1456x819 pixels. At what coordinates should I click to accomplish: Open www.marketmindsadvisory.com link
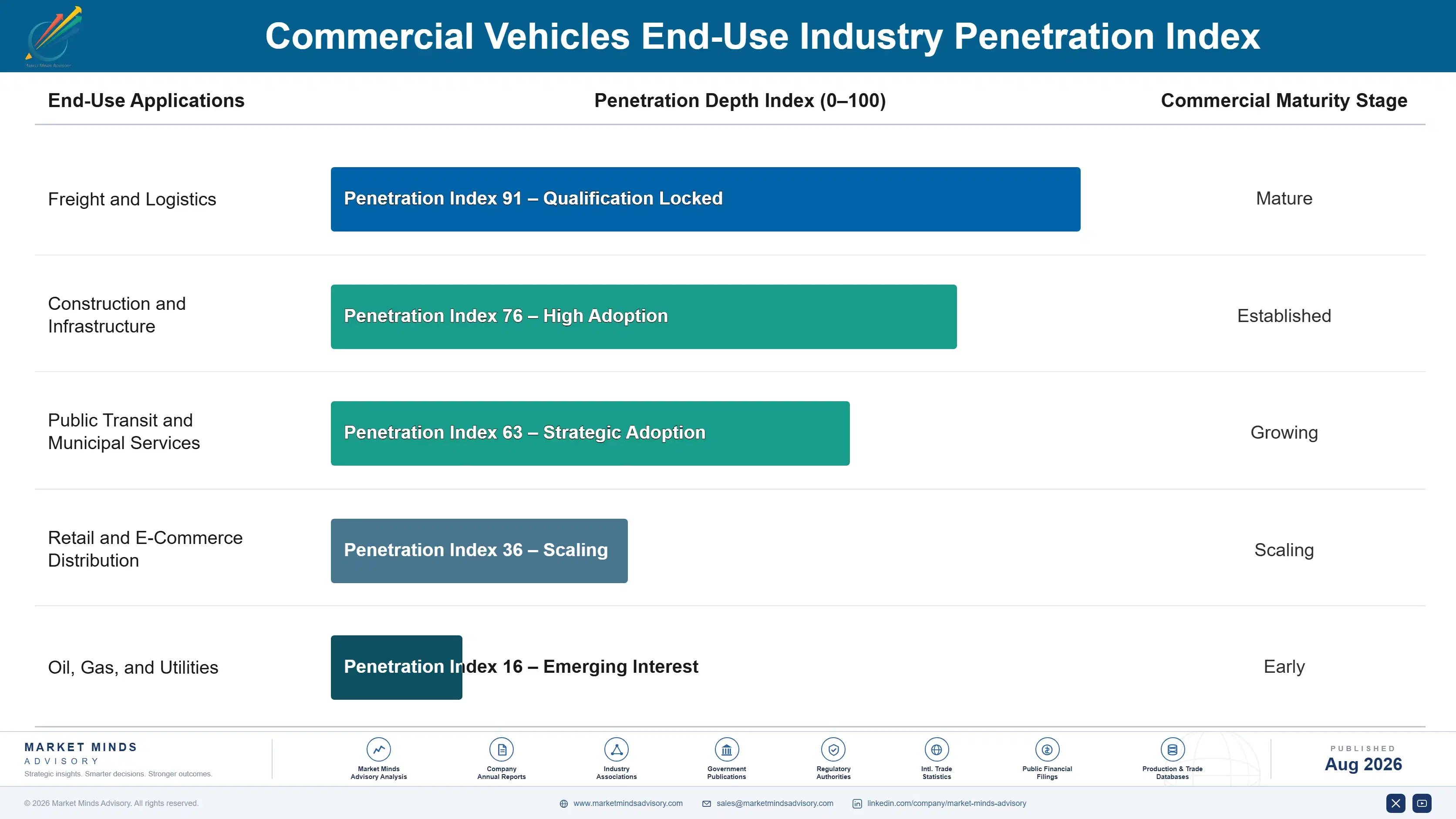pos(628,803)
